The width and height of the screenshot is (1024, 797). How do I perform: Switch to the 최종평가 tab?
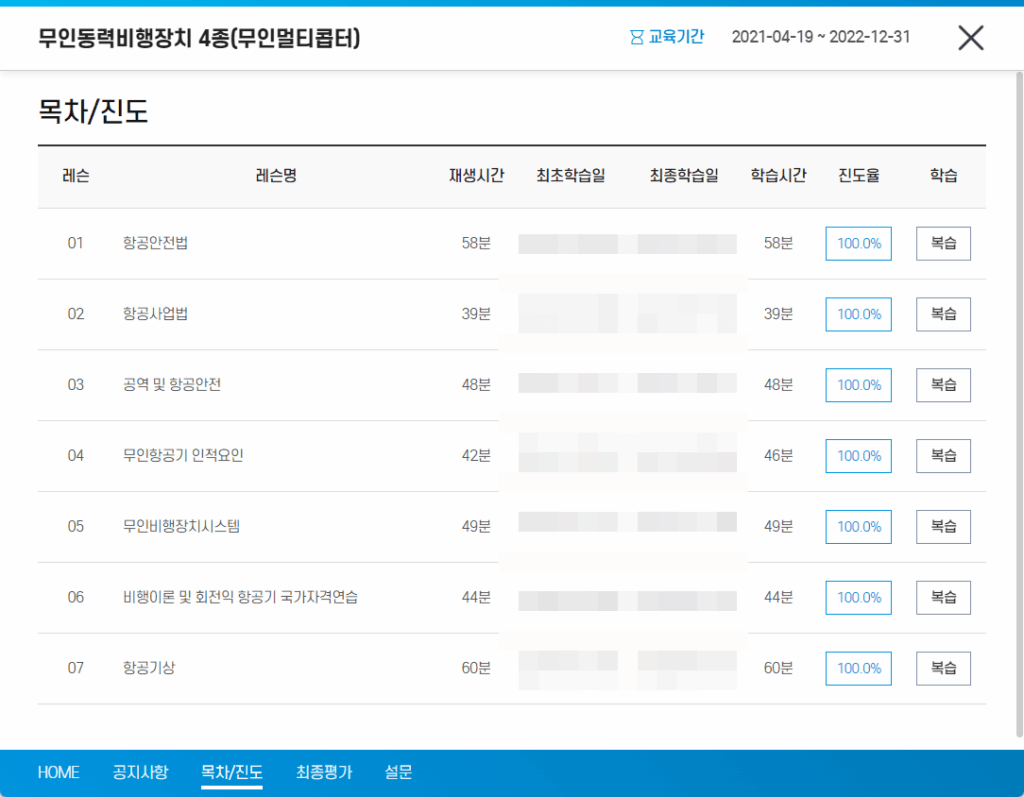pyautogui.click(x=323, y=772)
